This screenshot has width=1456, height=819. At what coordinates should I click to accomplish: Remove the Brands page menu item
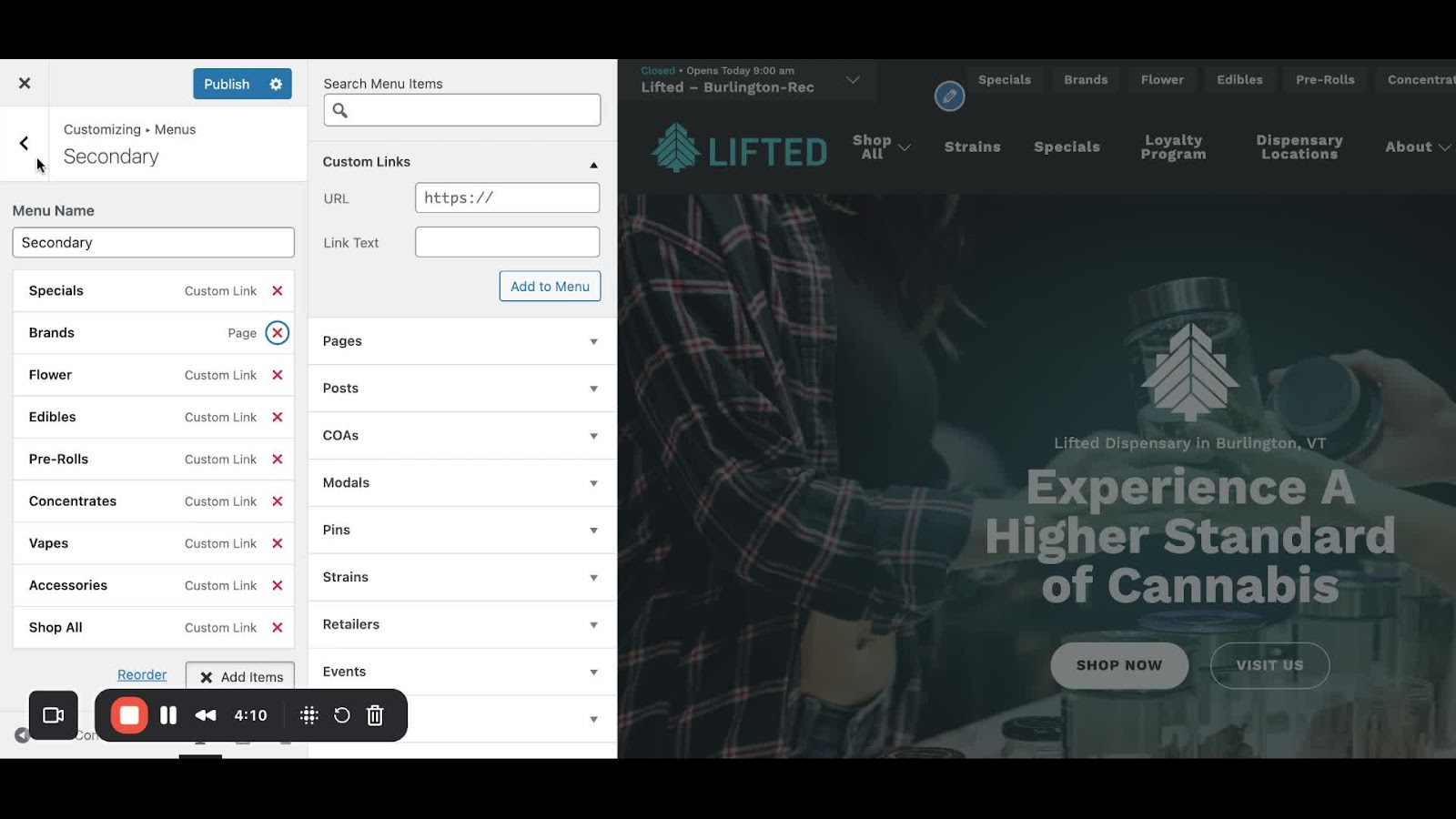pos(278,333)
